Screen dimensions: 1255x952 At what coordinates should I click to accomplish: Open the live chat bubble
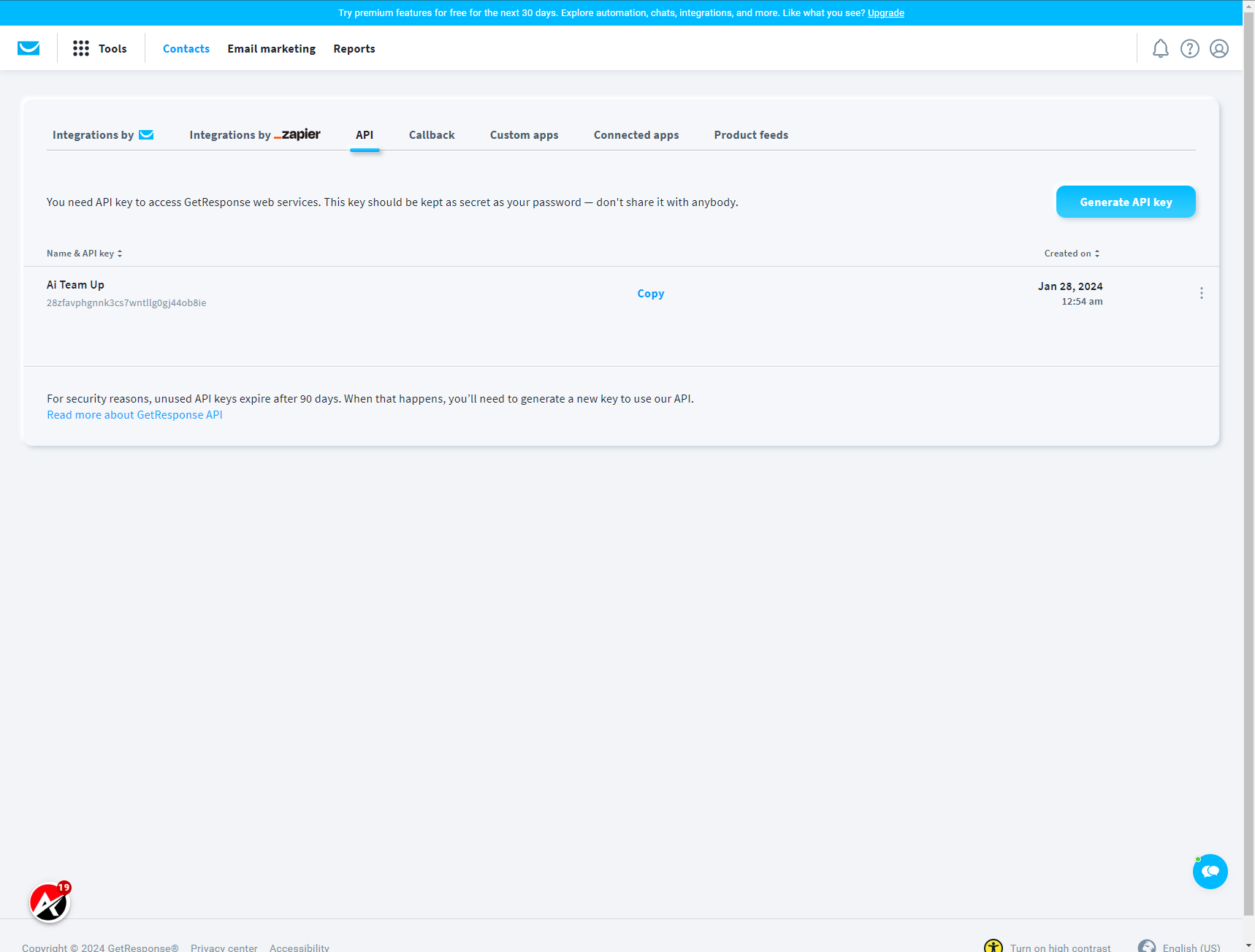1210,871
